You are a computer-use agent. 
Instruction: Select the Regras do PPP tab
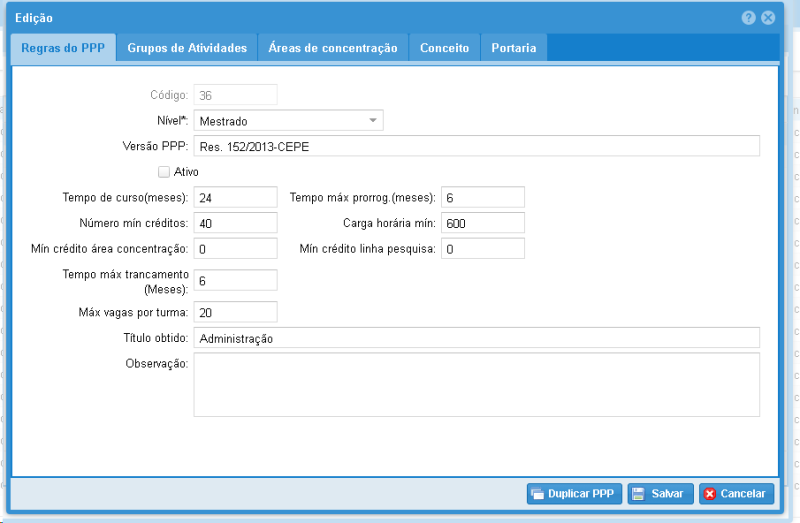63,48
